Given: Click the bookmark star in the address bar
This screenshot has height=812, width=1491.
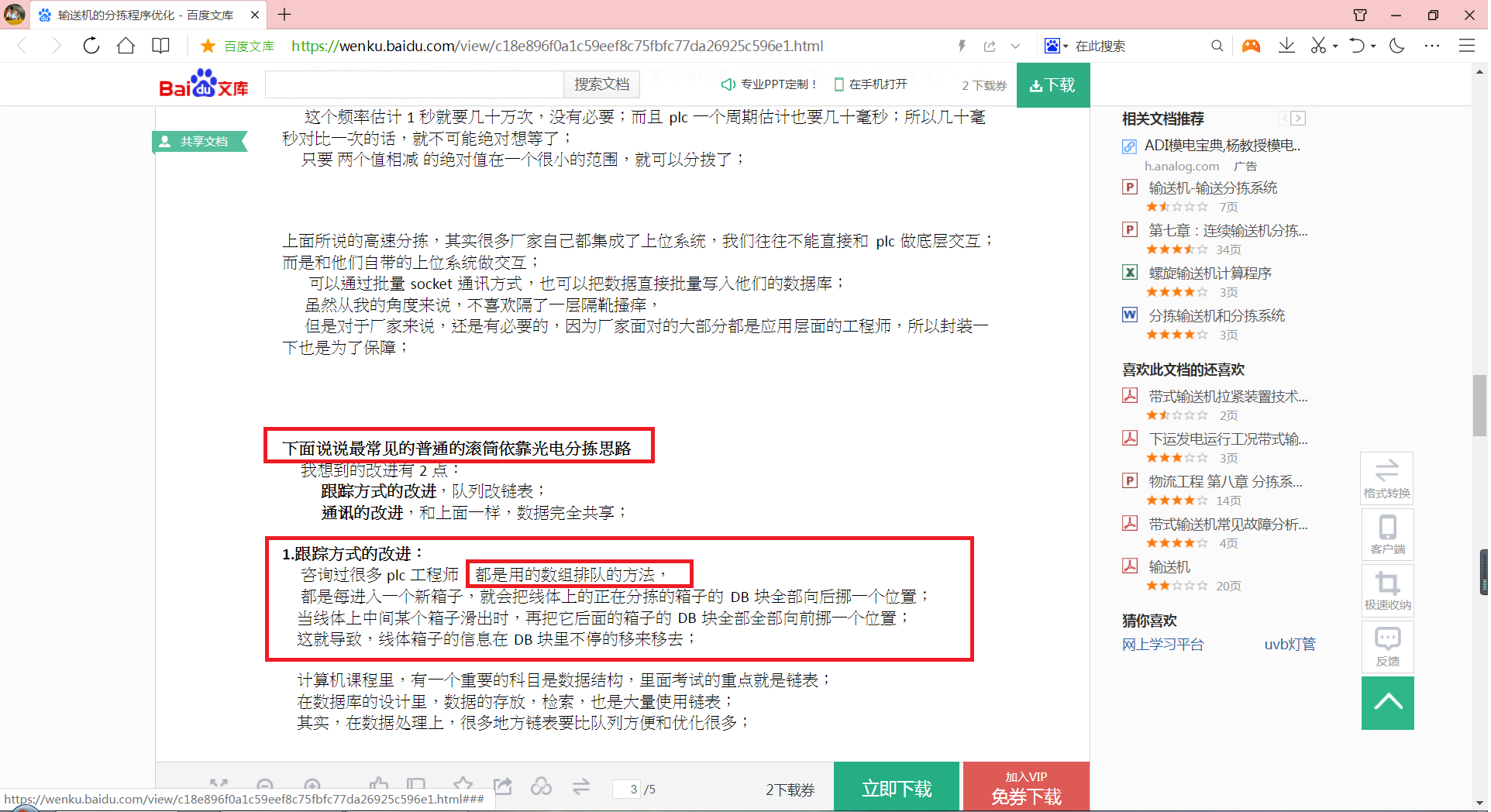Looking at the screenshot, I should [208, 46].
